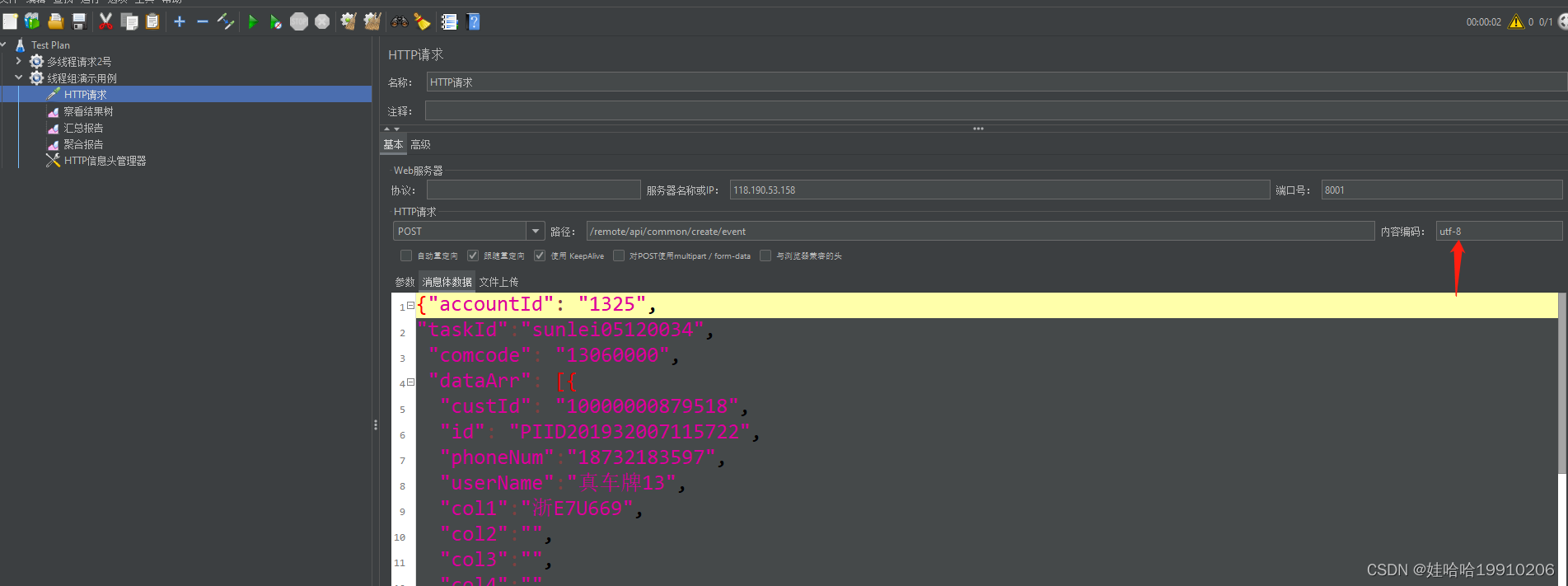
Task: Click gear icon of 多线程请求2号
Action: 37,62
